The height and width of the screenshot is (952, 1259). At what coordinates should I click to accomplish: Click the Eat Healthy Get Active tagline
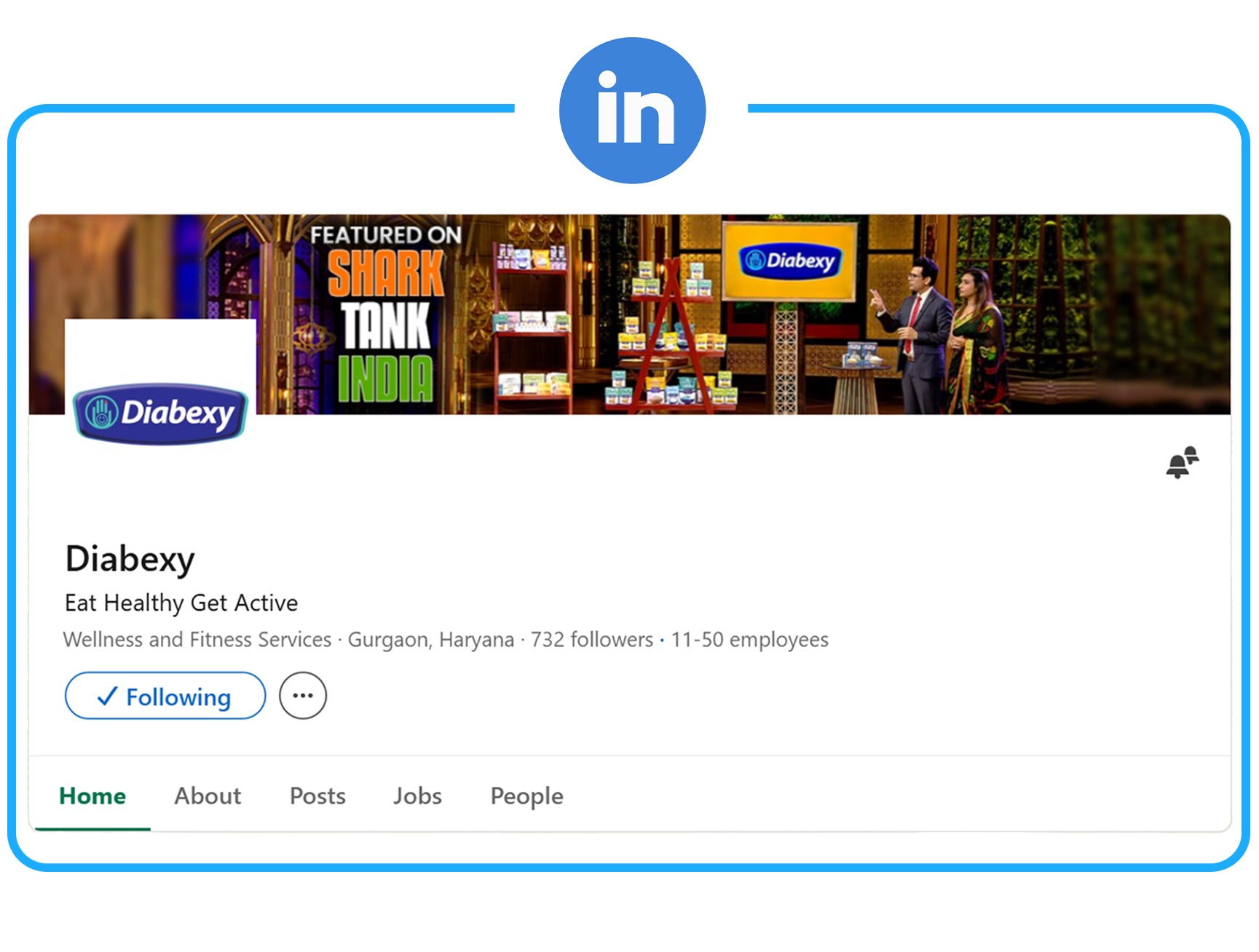181,603
